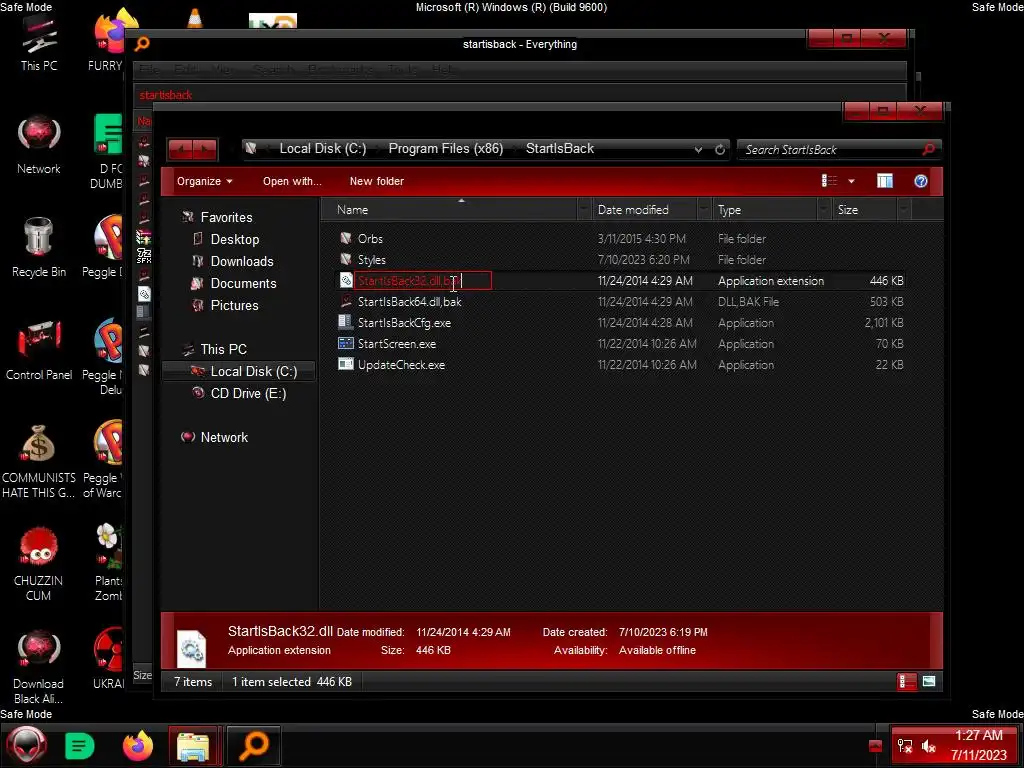Launch Firefox from the taskbar
This screenshot has width=1024, height=768.
tap(138, 746)
